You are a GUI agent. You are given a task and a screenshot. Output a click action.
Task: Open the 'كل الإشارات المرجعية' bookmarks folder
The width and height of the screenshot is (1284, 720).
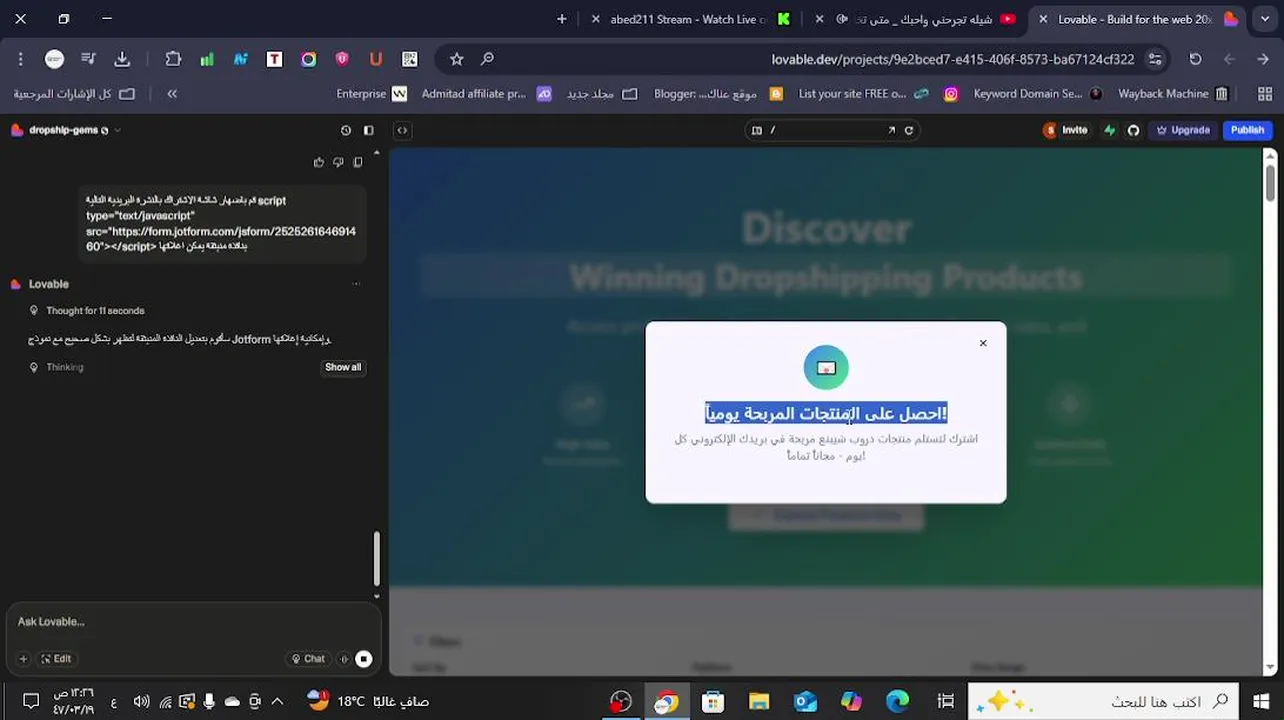pos(74,94)
